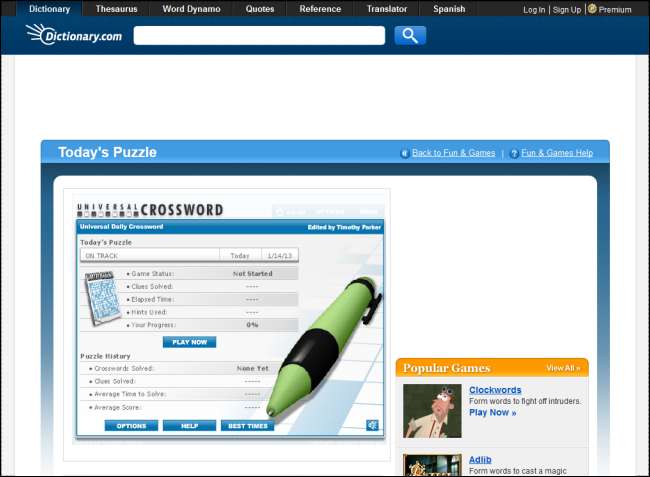Click the sound icon in crossword corner

(x=372, y=425)
